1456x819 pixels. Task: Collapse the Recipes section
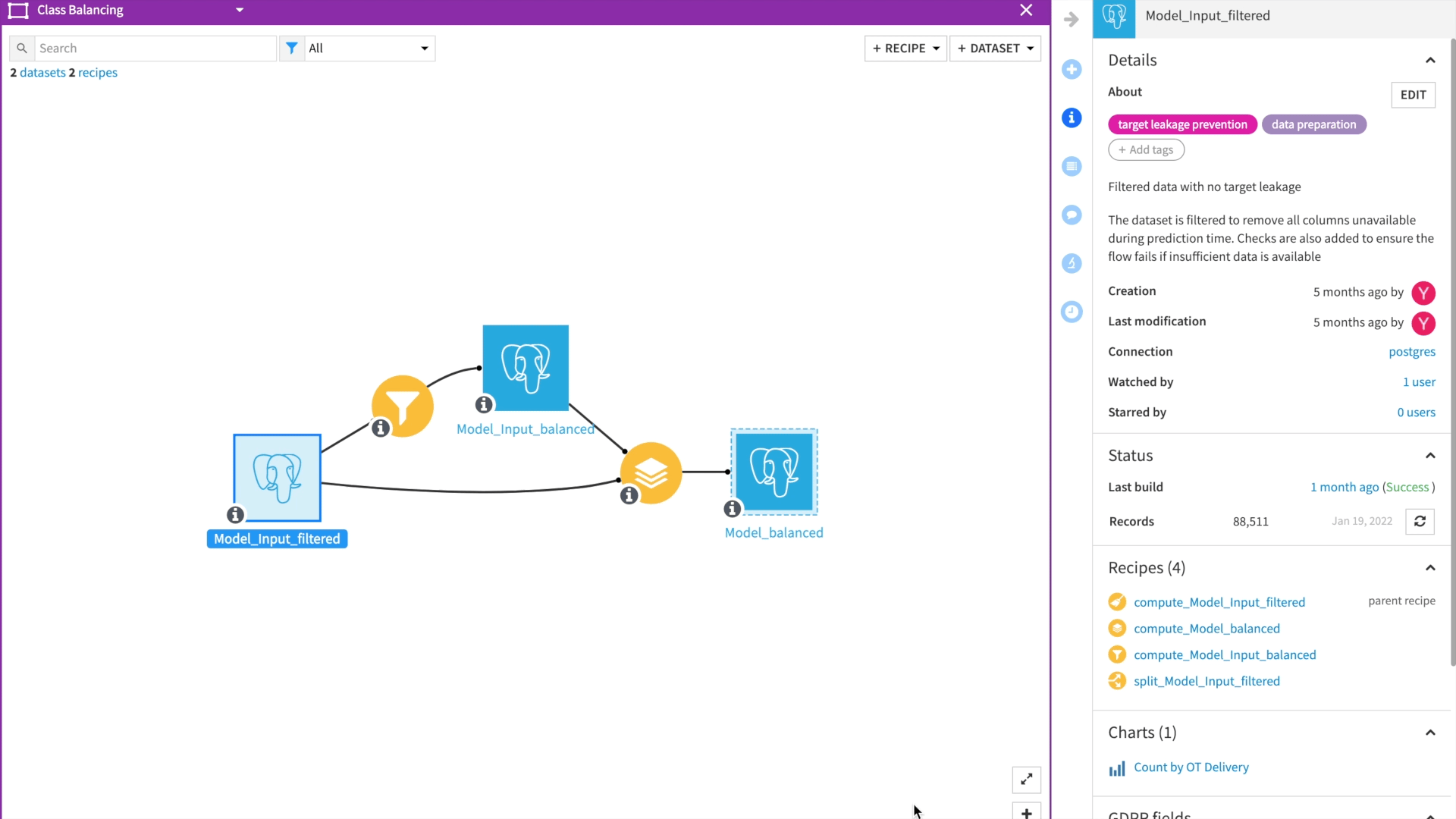click(x=1431, y=567)
